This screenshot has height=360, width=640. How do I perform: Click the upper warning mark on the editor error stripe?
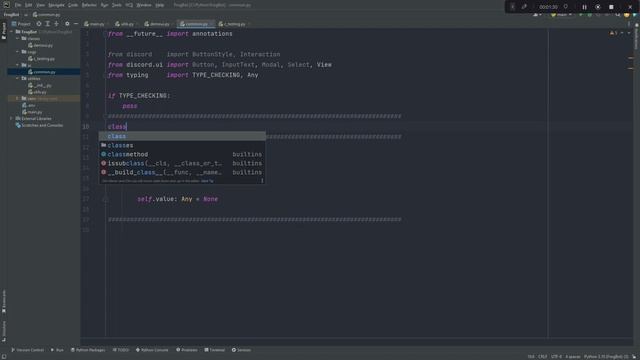pos(631,58)
